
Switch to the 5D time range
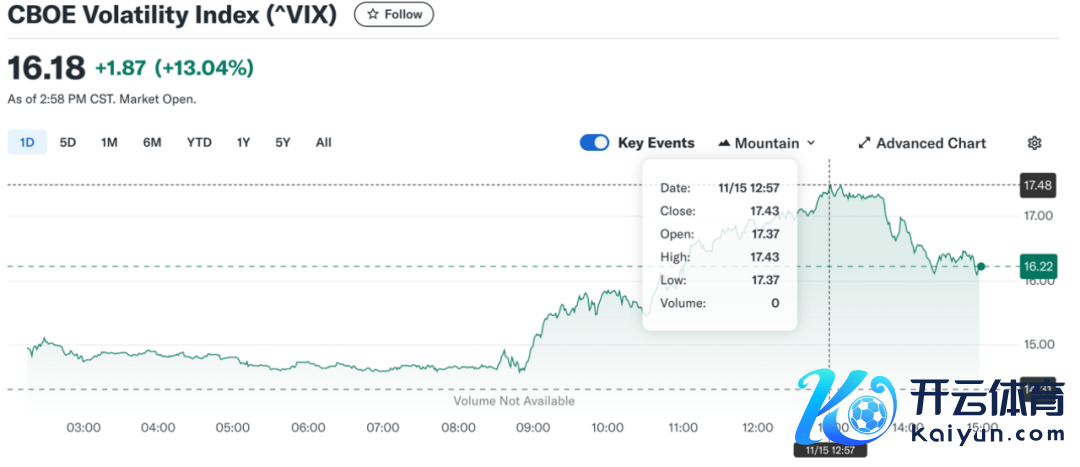(68, 142)
